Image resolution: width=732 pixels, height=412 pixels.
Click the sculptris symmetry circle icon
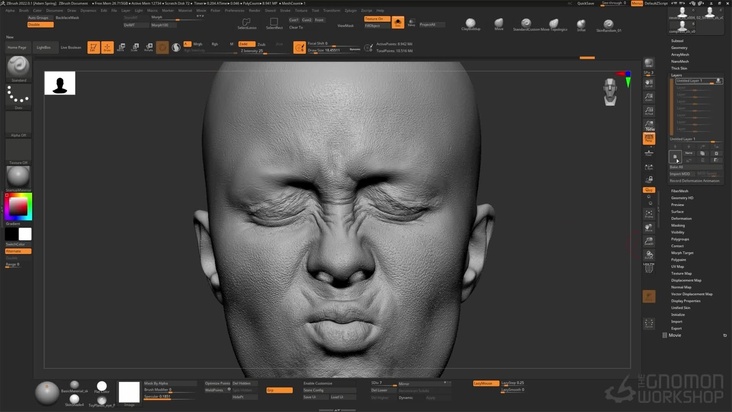click(x=176, y=47)
